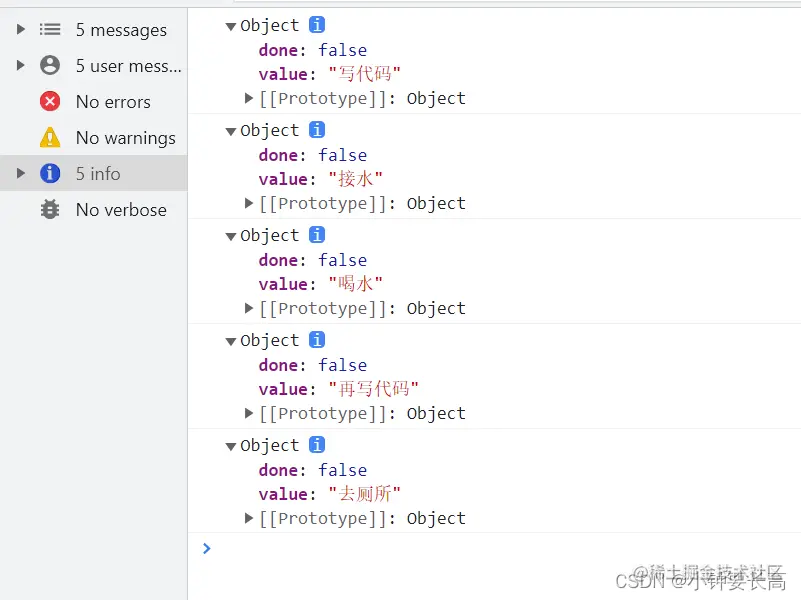Click info badge on Object with value 接水

coord(317,130)
